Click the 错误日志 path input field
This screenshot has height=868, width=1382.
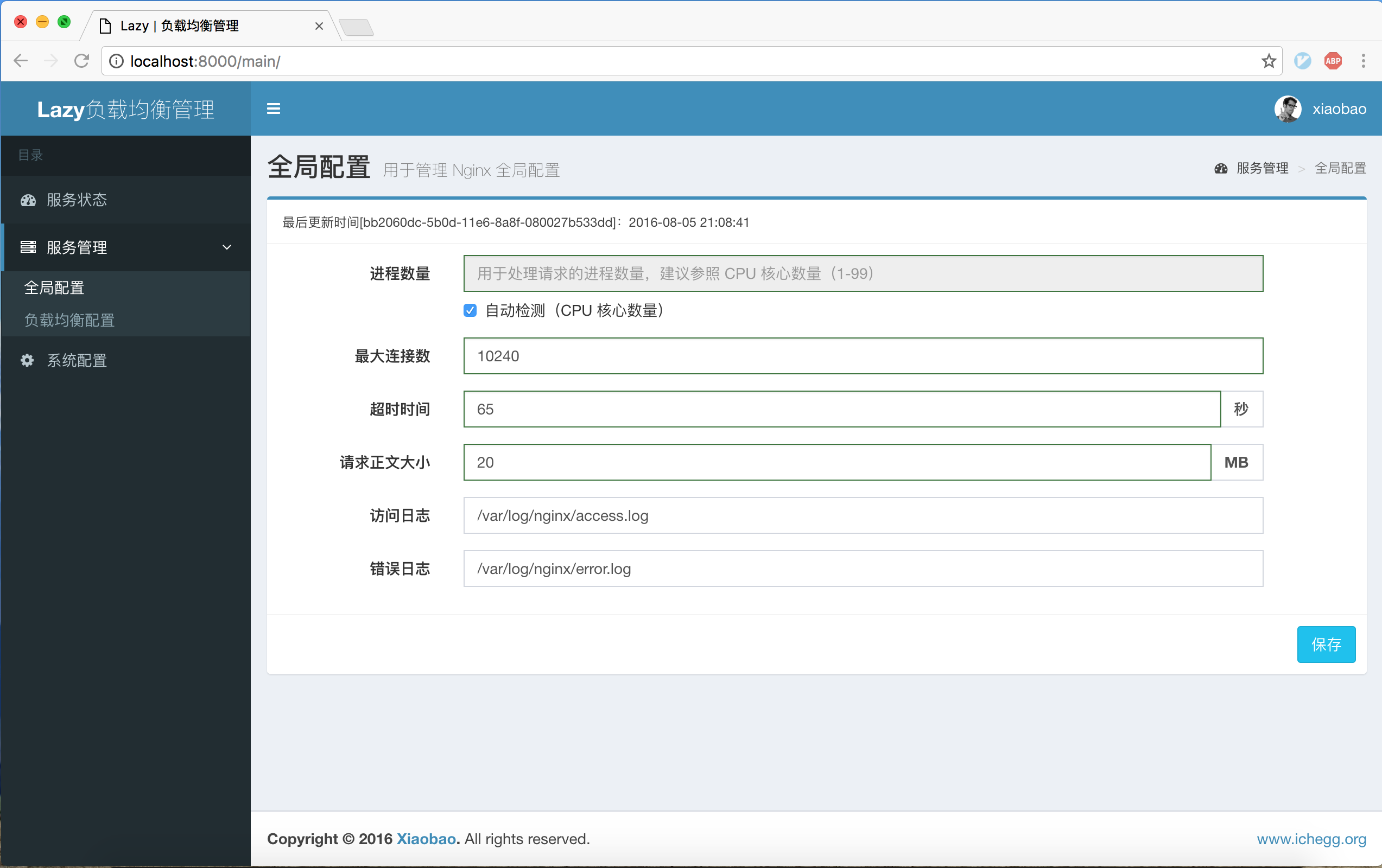tap(863, 569)
